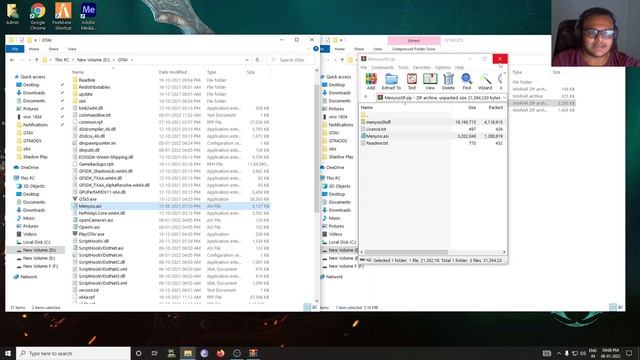This screenshot has width=640, height=360.
Task: Sort GTAV files by Date modified column
Action: (173, 72)
